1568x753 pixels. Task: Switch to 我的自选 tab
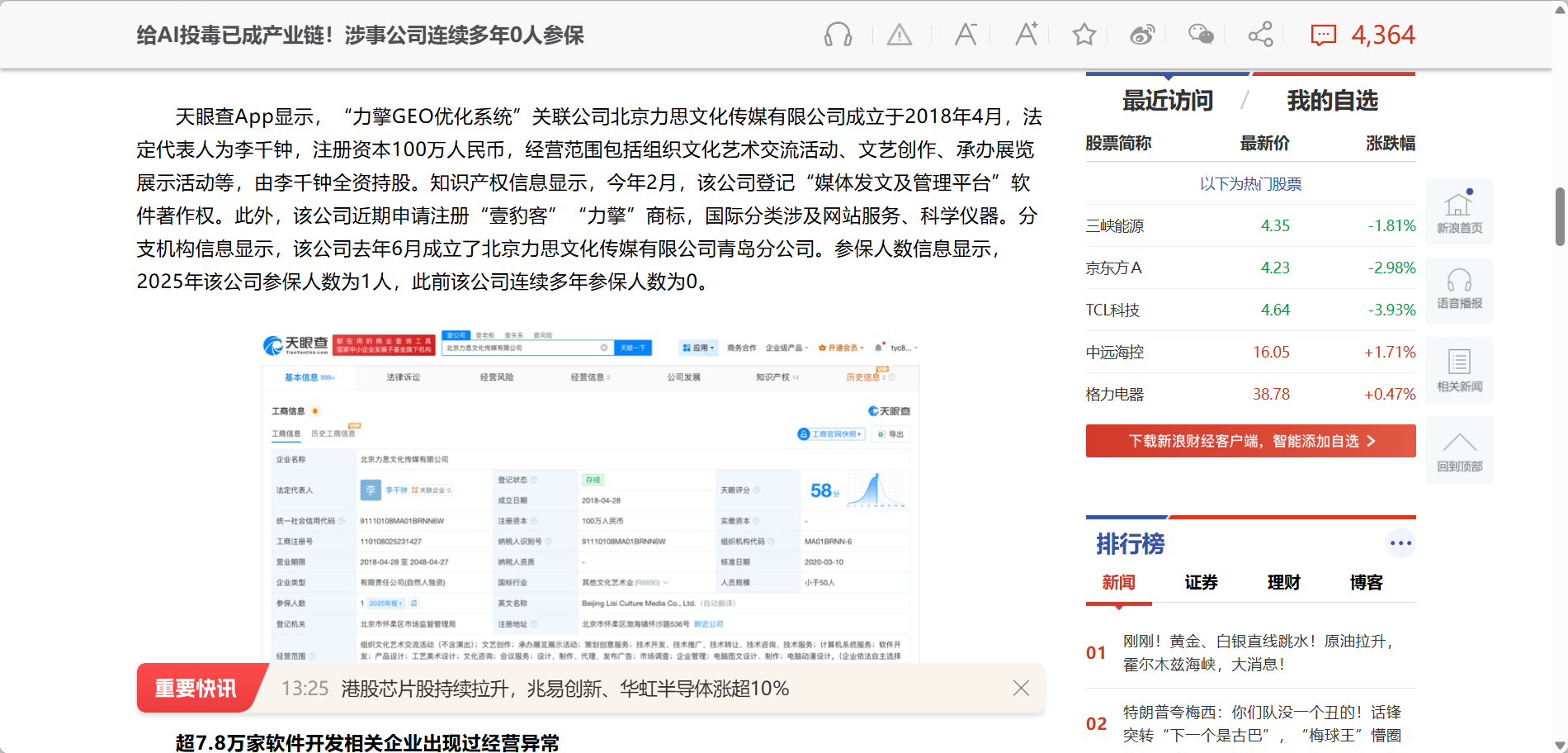(1332, 101)
